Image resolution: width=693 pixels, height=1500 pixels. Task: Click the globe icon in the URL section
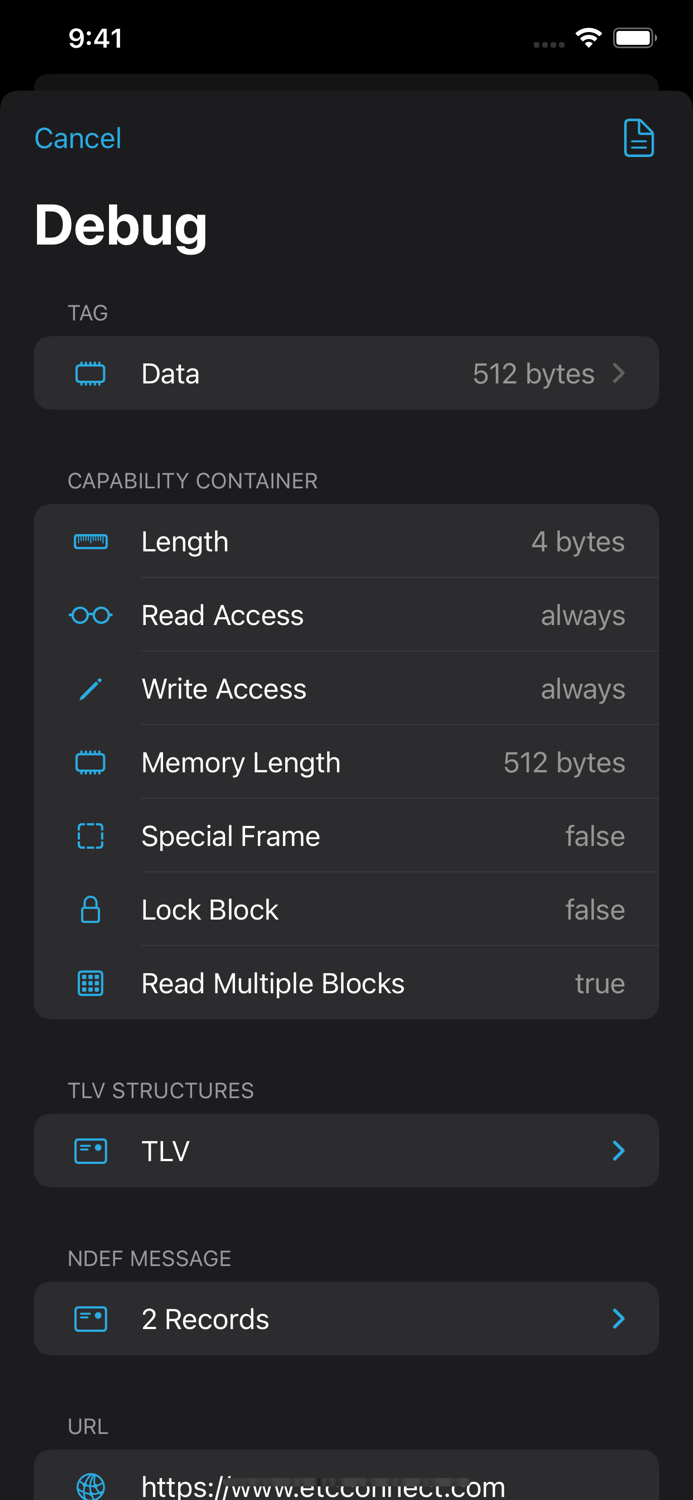point(90,1487)
